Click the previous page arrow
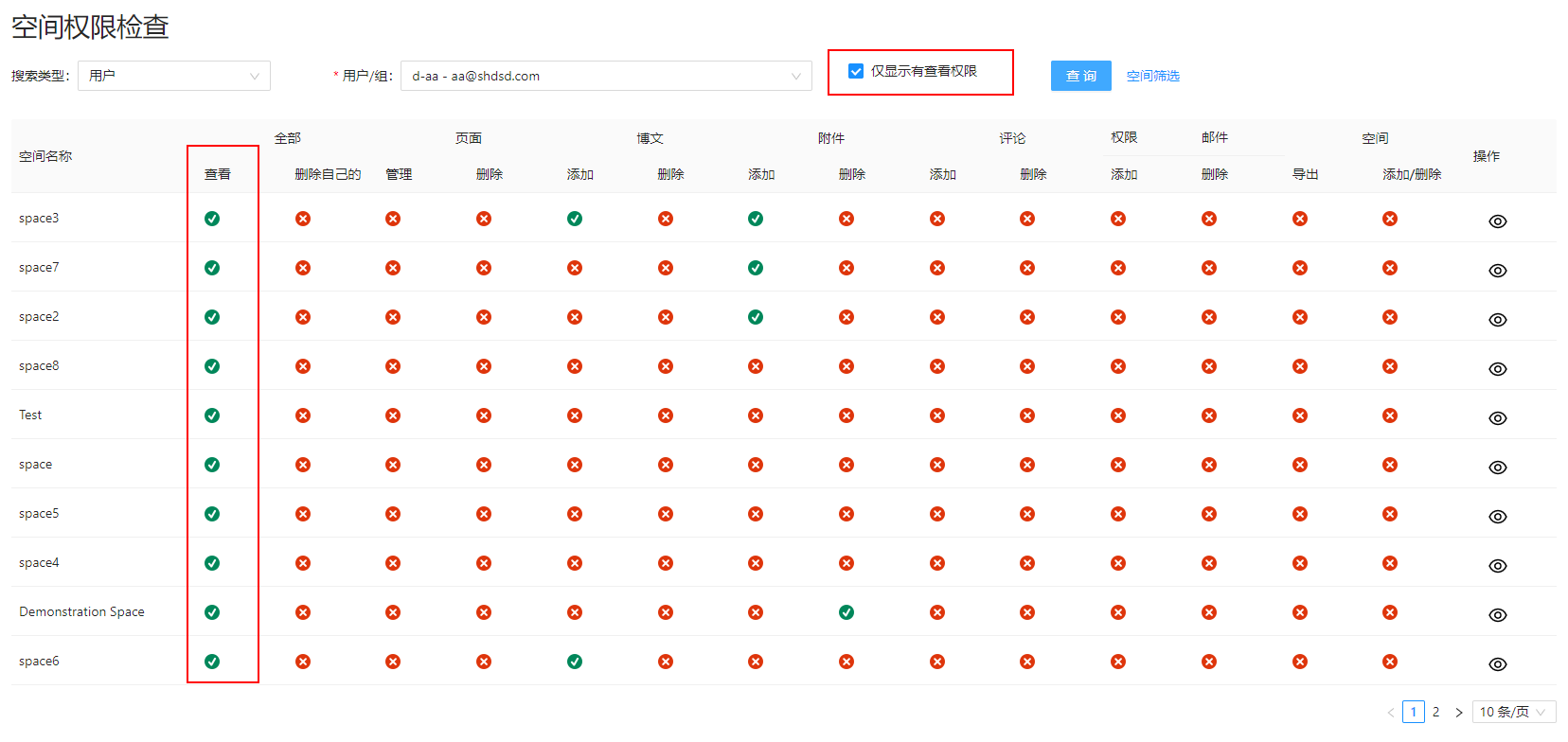The height and width of the screenshot is (742, 1568). coord(1390,712)
